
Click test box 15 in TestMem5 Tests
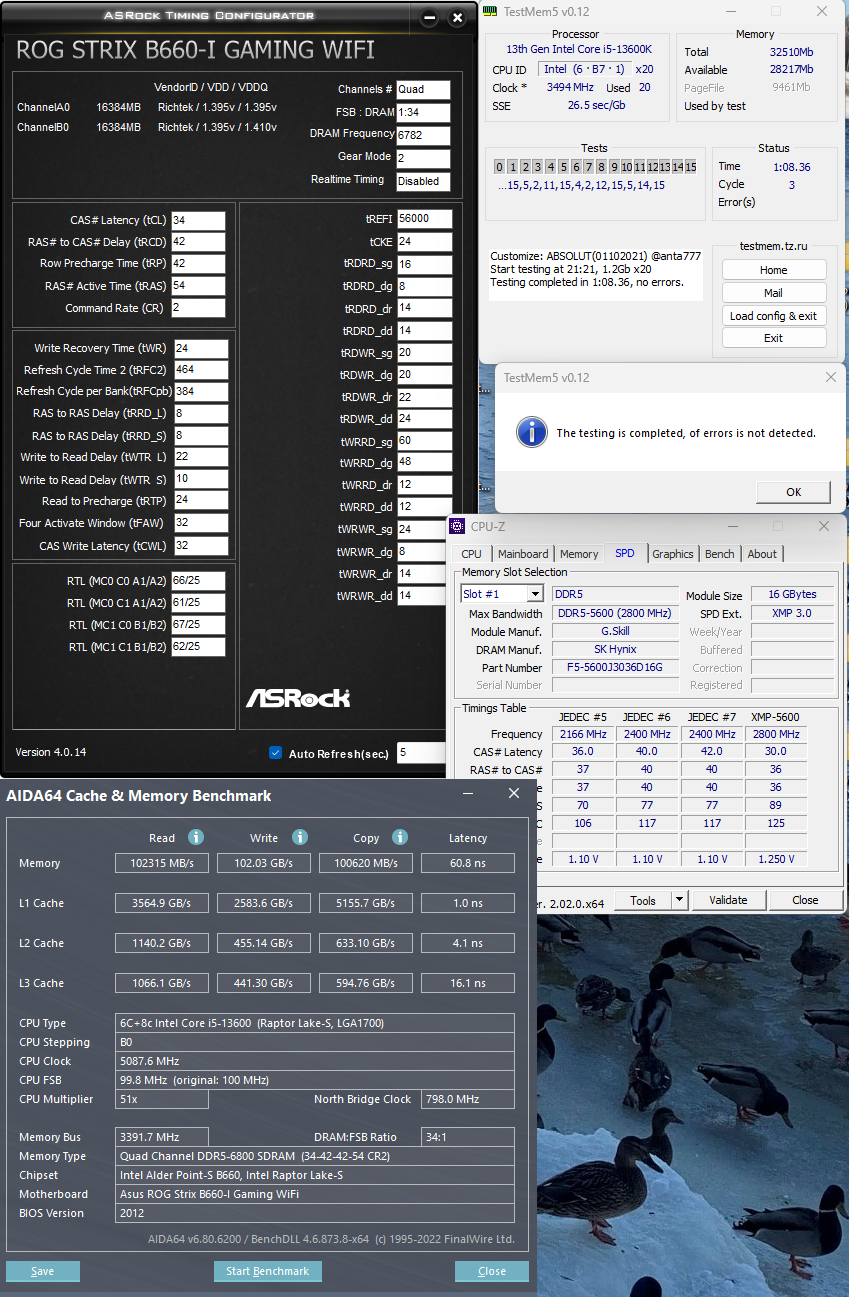click(691, 167)
